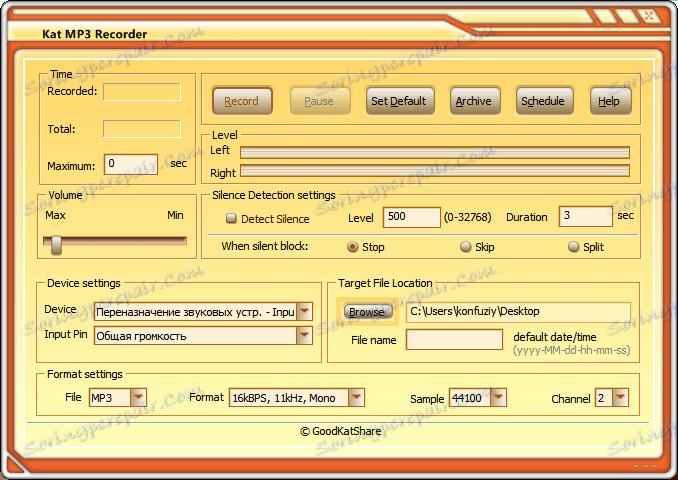Open the File type MP3 dropdown
Viewport: 678px width, 480px height.
(x=138, y=397)
